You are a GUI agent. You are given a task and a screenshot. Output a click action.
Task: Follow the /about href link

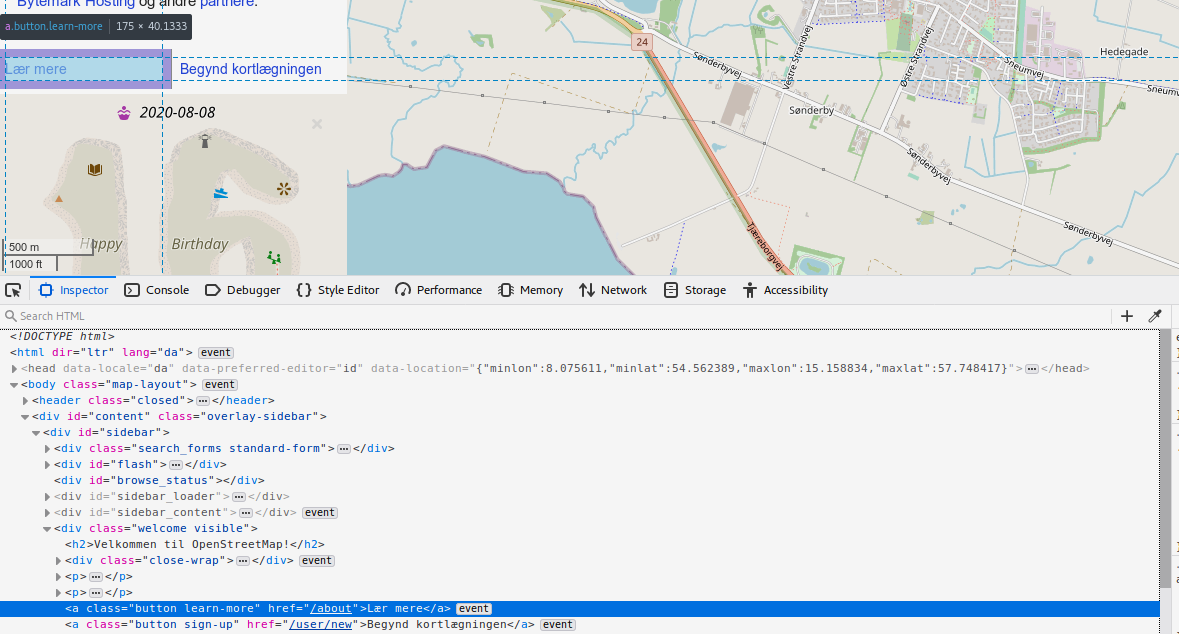pos(331,609)
